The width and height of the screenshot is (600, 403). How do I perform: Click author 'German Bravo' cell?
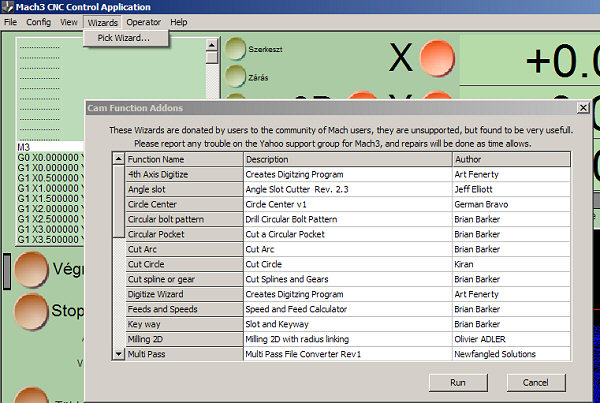click(x=511, y=204)
